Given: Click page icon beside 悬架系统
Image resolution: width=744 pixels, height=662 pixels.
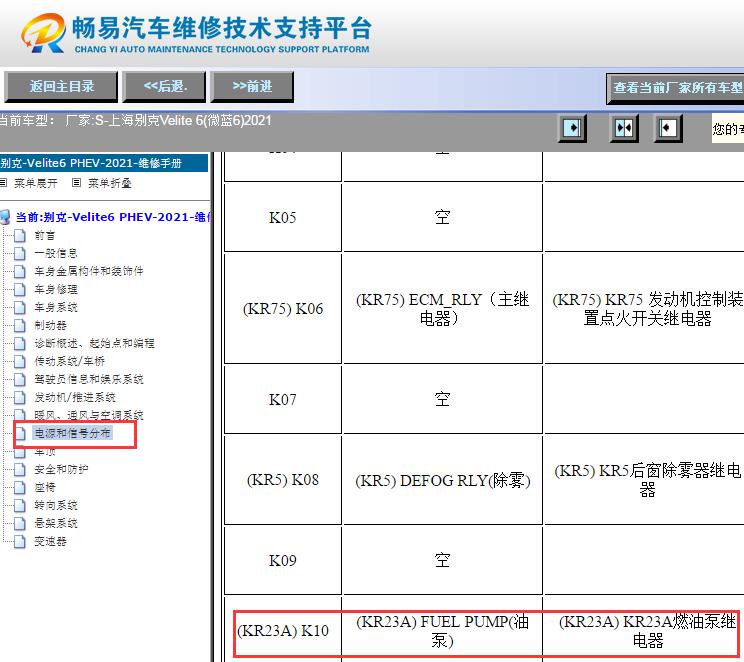Looking at the screenshot, I should 19,523.
